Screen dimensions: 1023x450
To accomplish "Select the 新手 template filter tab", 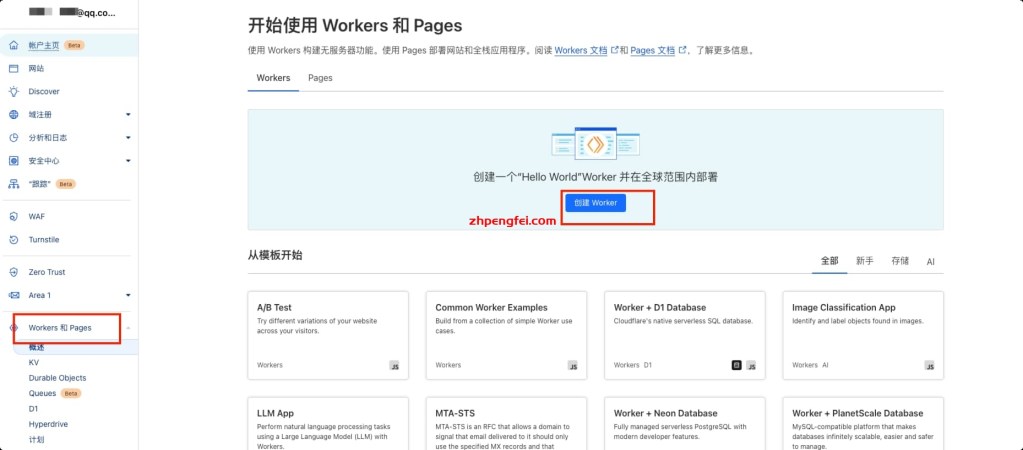I will click(x=864, y=261).
